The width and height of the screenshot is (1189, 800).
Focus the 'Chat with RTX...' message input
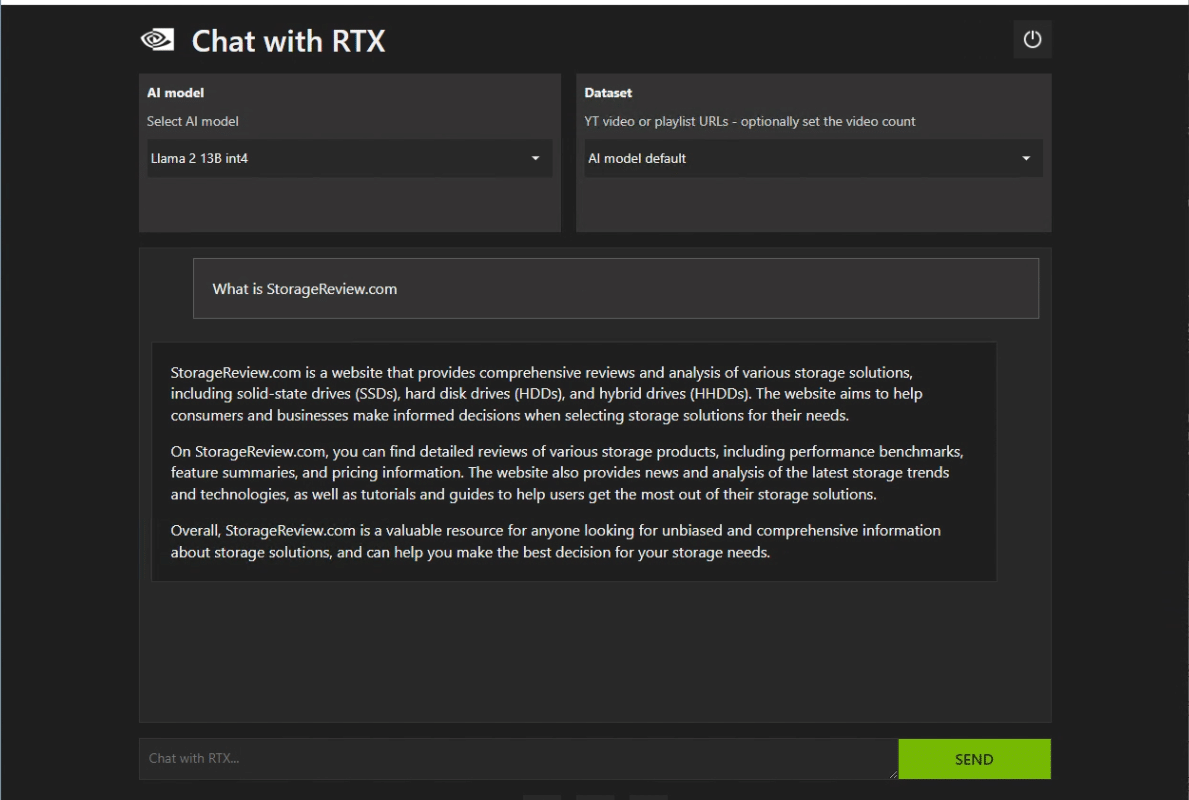(x=519, y=759)
